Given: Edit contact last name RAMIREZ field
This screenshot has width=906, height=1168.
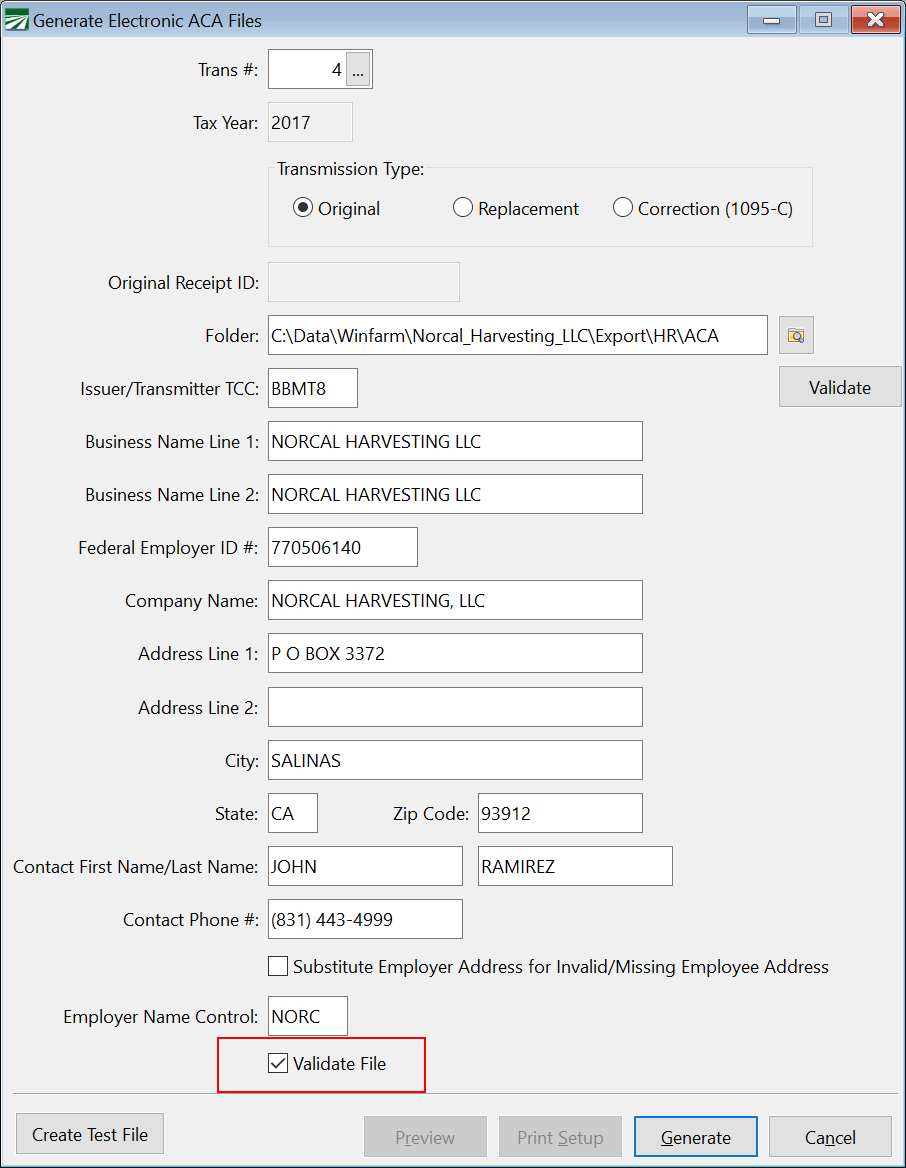Looking at the screenshot, I should point(575,866).
